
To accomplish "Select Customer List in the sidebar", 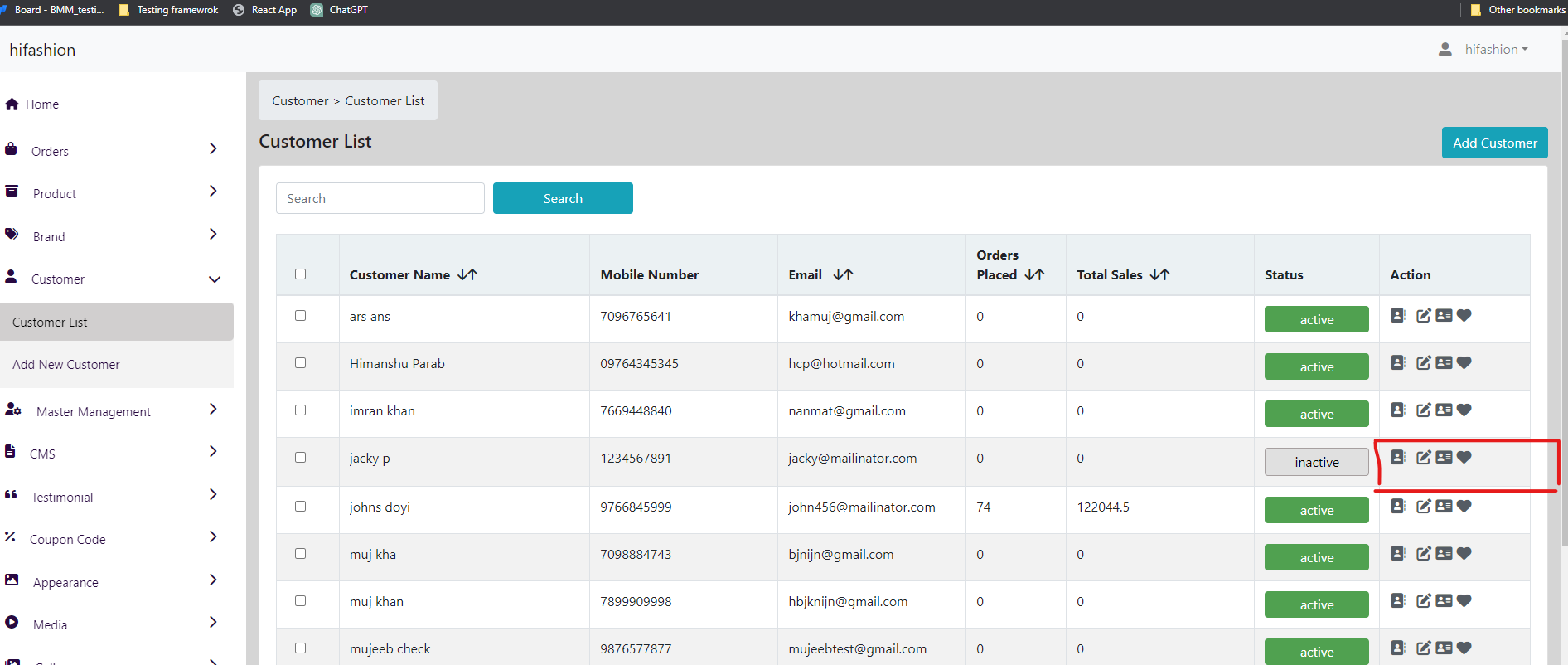I will [117, 322].
